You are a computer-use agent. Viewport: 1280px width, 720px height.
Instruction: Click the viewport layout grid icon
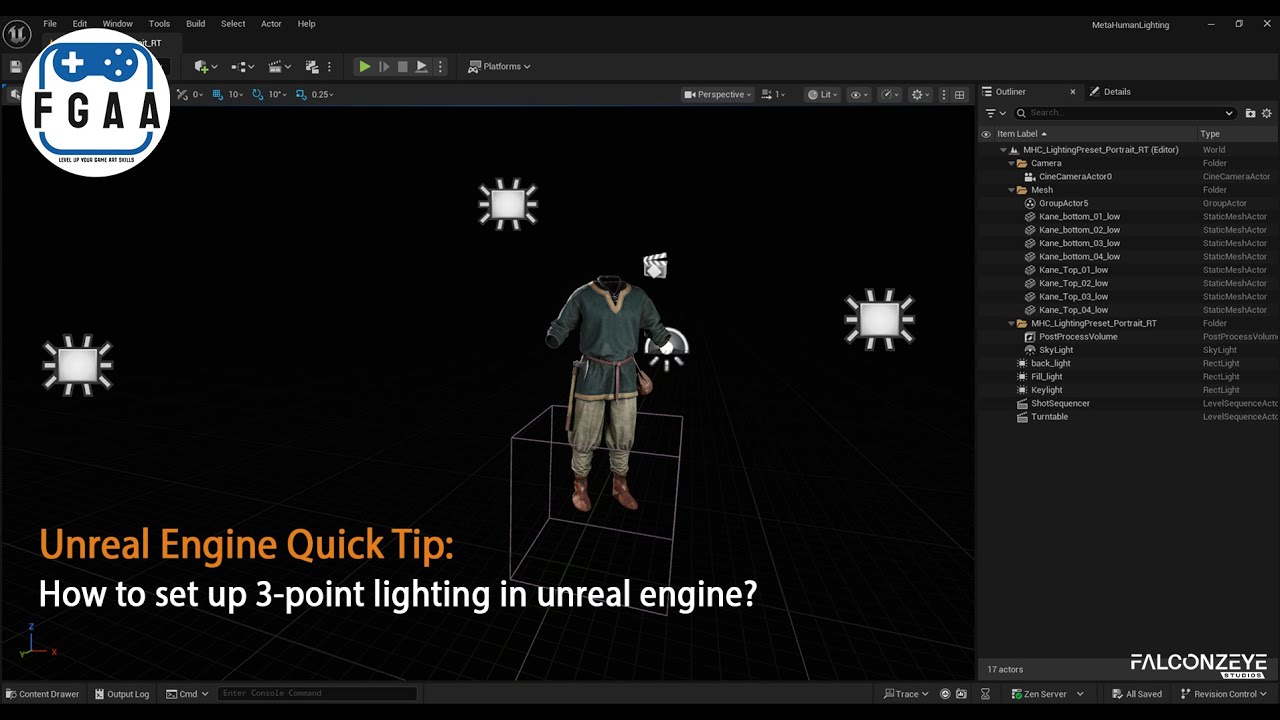[x=960, y=95]
